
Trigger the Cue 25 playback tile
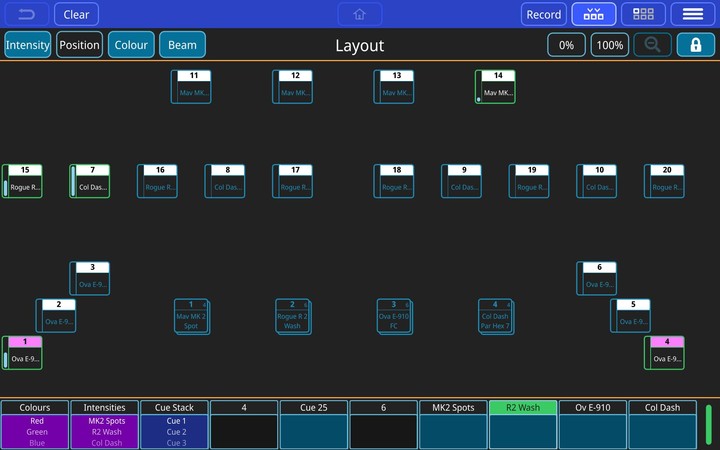(x=314, y=425)
